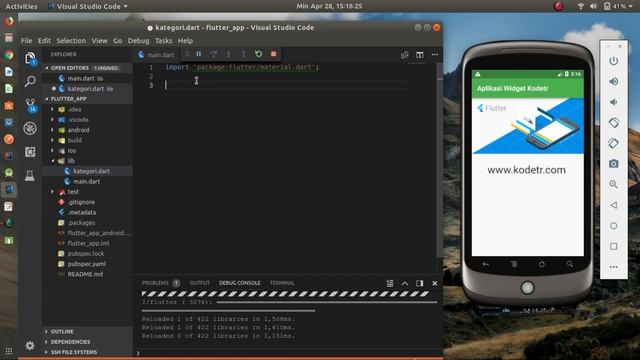Close the bottom panel
This screenshot has height=360, width=640.
pos(435,283)
